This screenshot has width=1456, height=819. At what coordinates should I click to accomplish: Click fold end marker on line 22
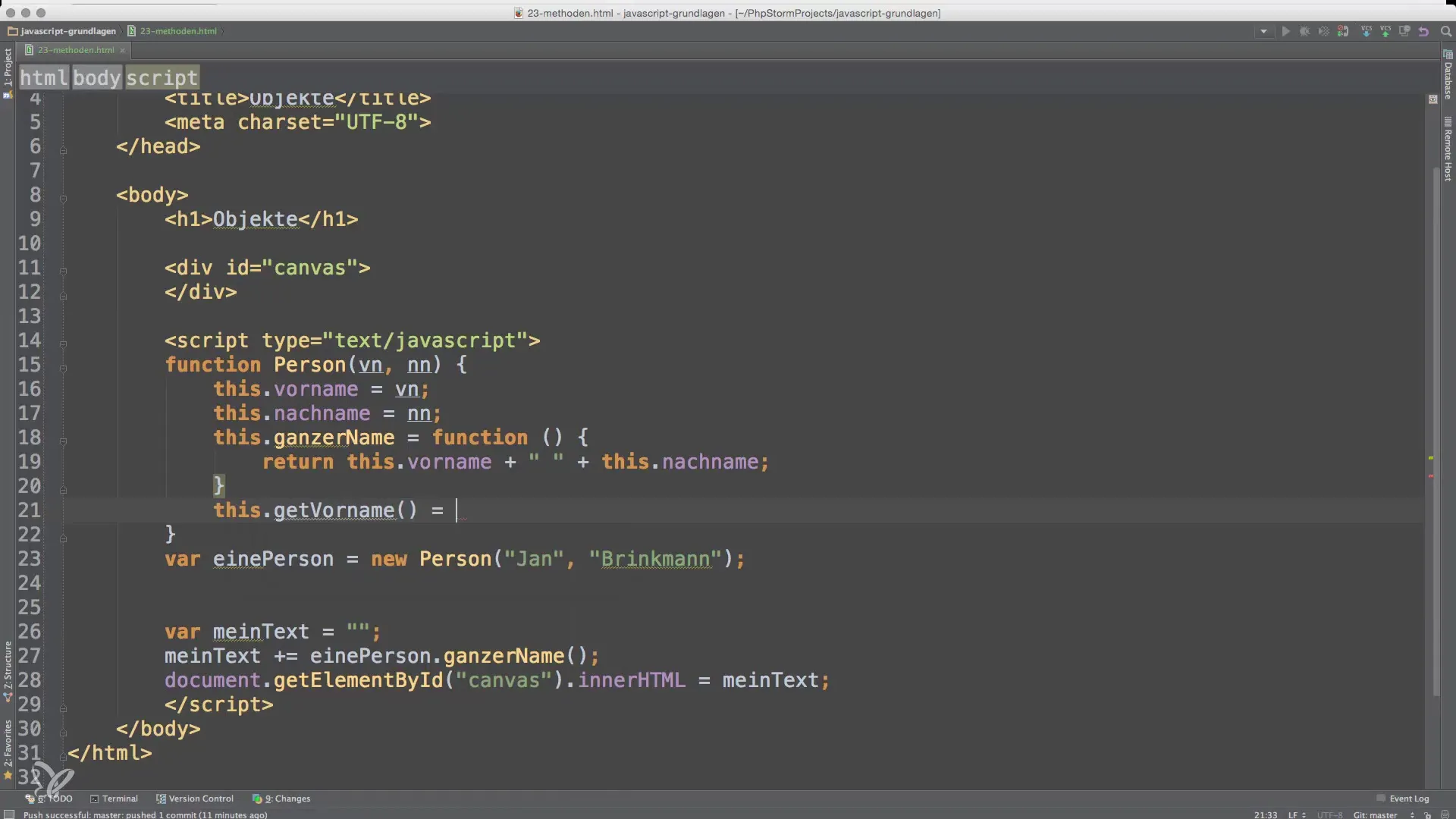click(63, 538)
